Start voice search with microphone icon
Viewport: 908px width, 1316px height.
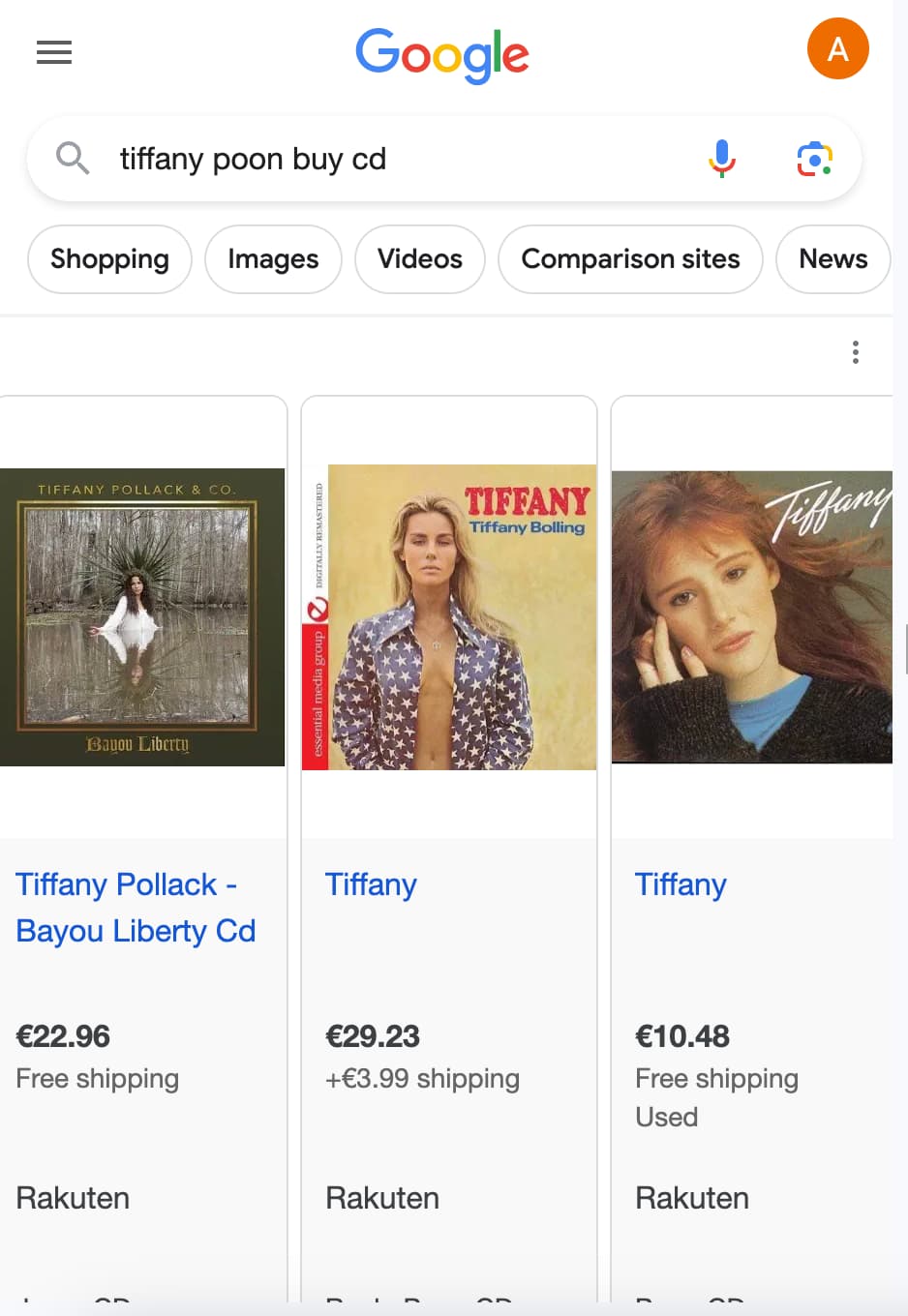click(722, 158)
